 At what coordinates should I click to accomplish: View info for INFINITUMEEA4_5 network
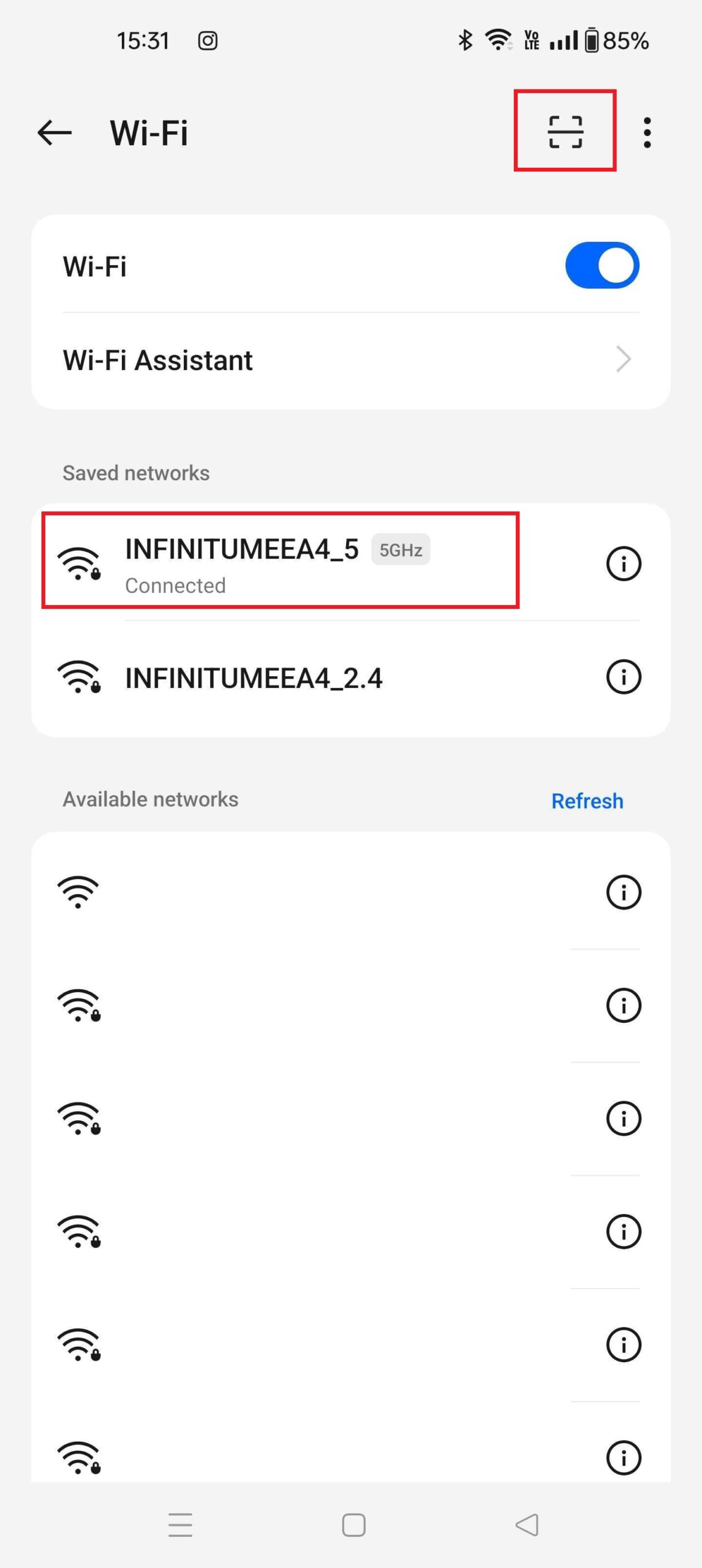point(623,563)
